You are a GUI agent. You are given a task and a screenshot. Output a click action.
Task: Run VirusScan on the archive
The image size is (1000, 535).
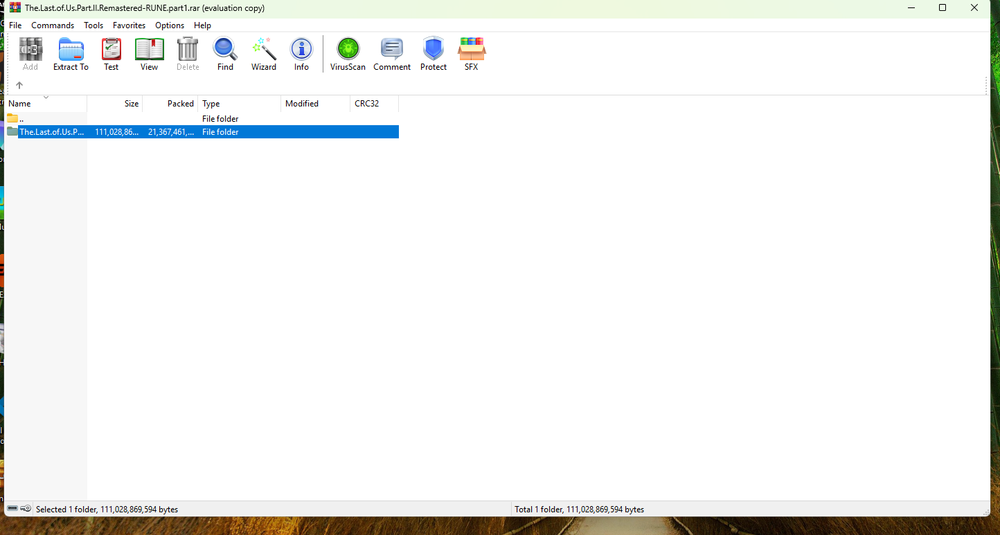click(348, 54)
